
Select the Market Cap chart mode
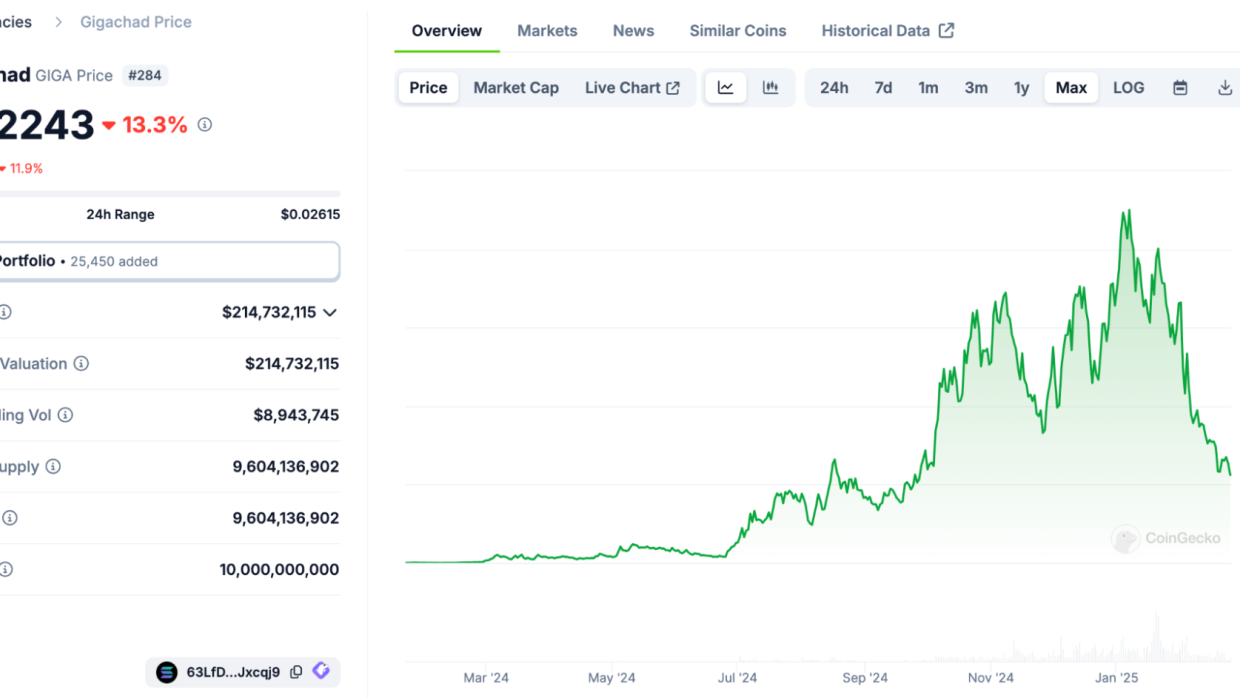point(516,88)
